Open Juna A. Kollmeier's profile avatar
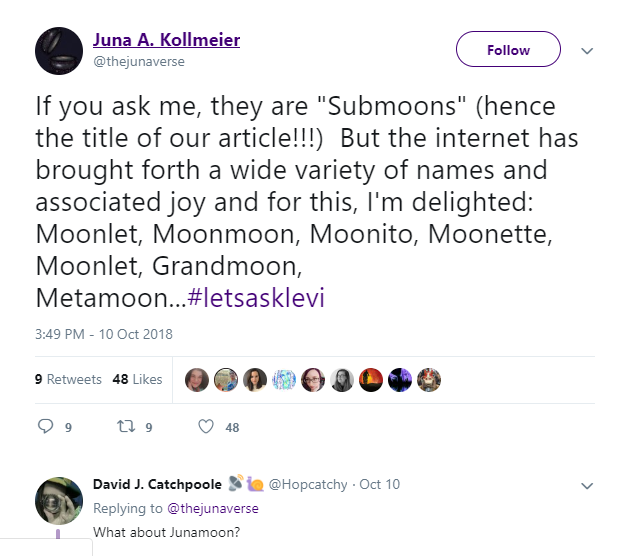The width and height of the screenshot is (631, 556). coord(58,50)
